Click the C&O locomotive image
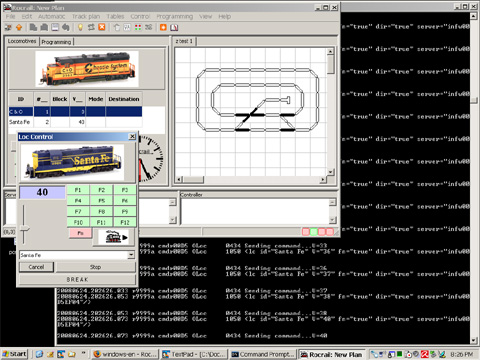The image size is (480, 360). coord(87,68)
